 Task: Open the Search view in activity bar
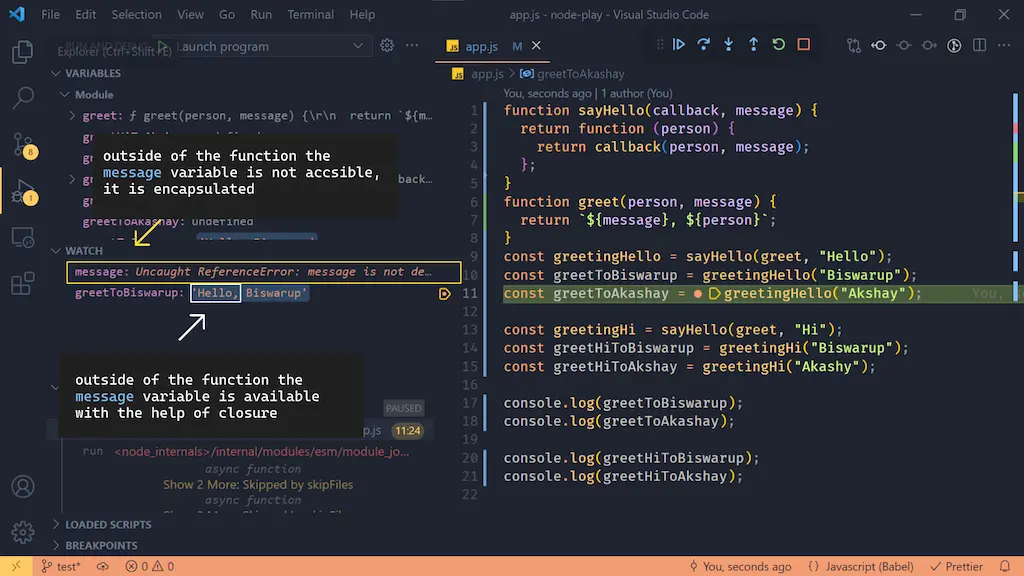click(x=23, y=98)
